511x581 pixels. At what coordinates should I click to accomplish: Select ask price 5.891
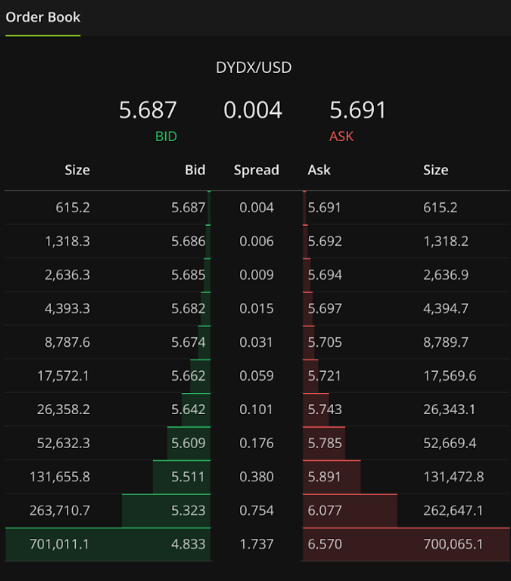324,477
